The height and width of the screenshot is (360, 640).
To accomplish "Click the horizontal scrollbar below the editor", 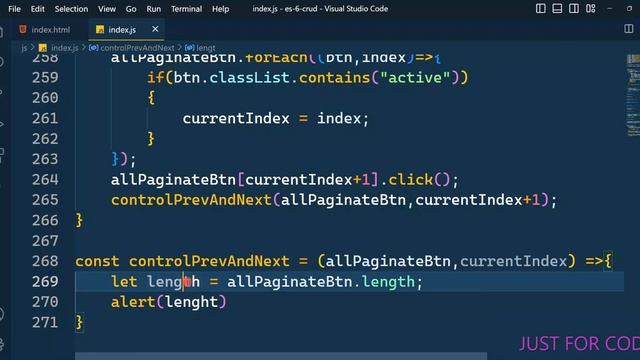I will (281, 356).
